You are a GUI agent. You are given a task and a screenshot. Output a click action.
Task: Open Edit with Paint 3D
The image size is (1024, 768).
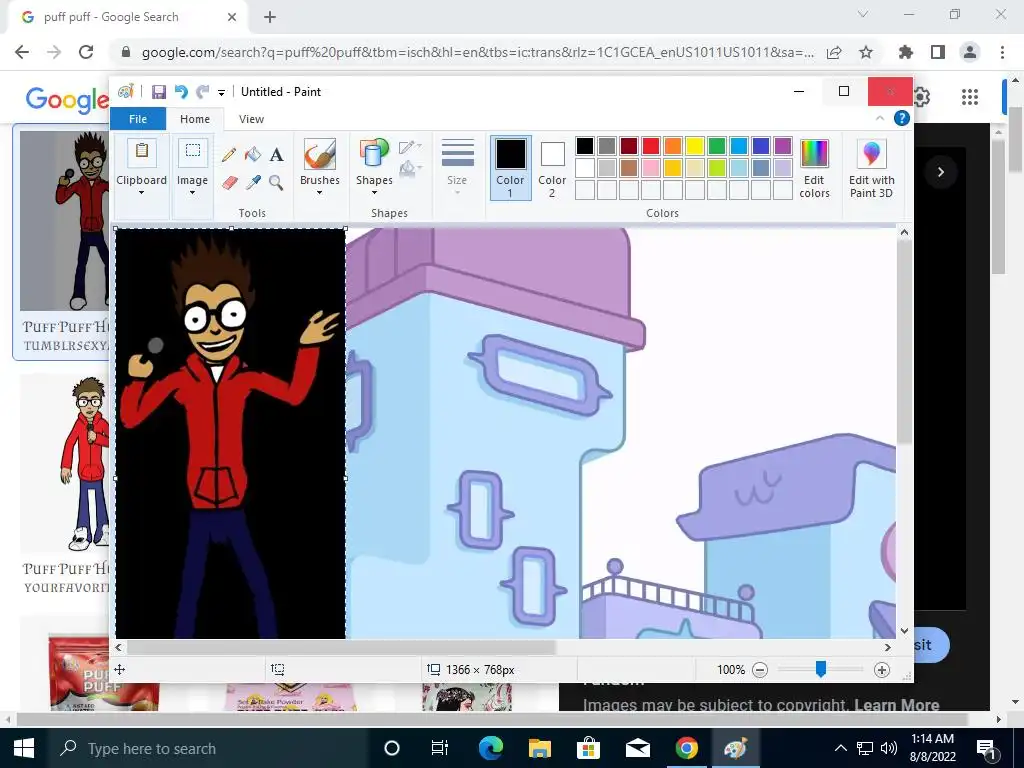[871, 168]
